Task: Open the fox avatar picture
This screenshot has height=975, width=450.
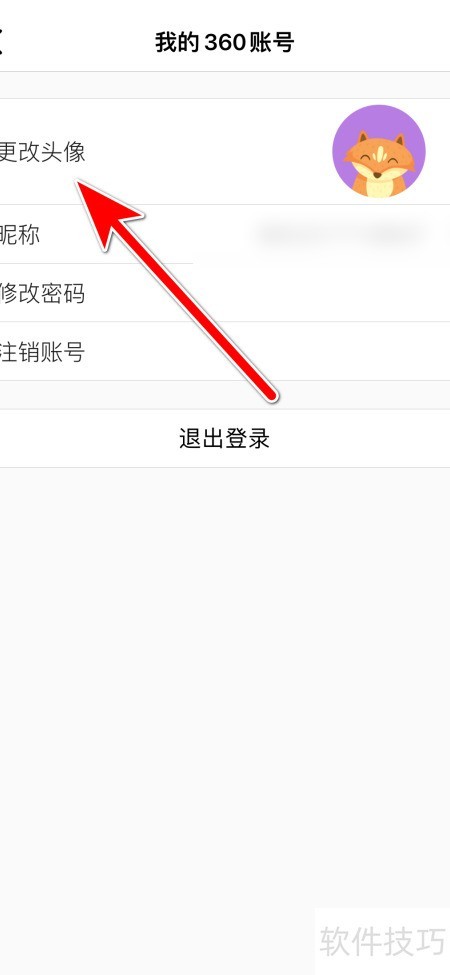Action: pyautogui.click(x=379, y=151)
